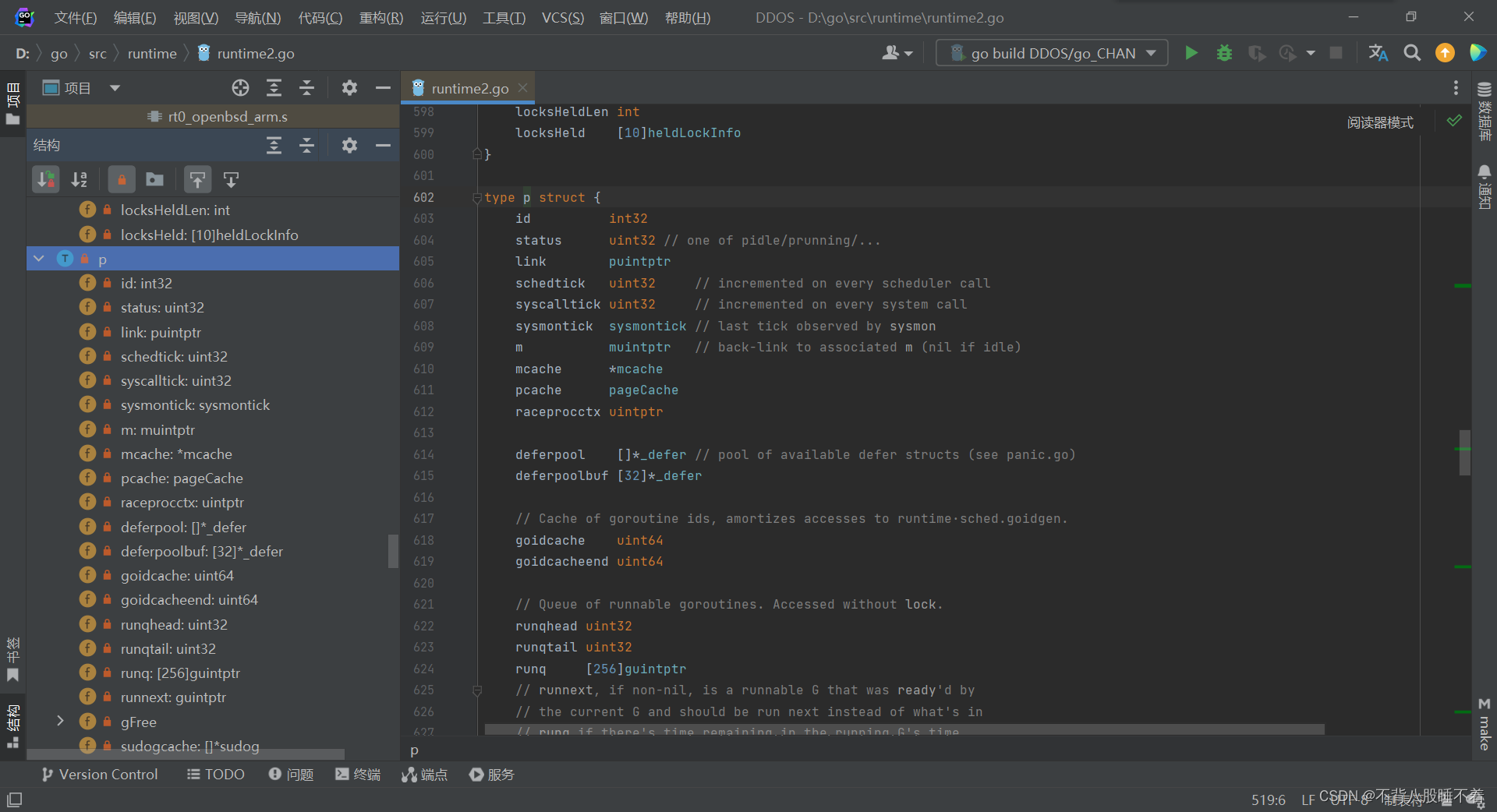Select runq: [256]guintptr in Structure tree
Viewport: 1497px width, 812px height.
point(180,673)
